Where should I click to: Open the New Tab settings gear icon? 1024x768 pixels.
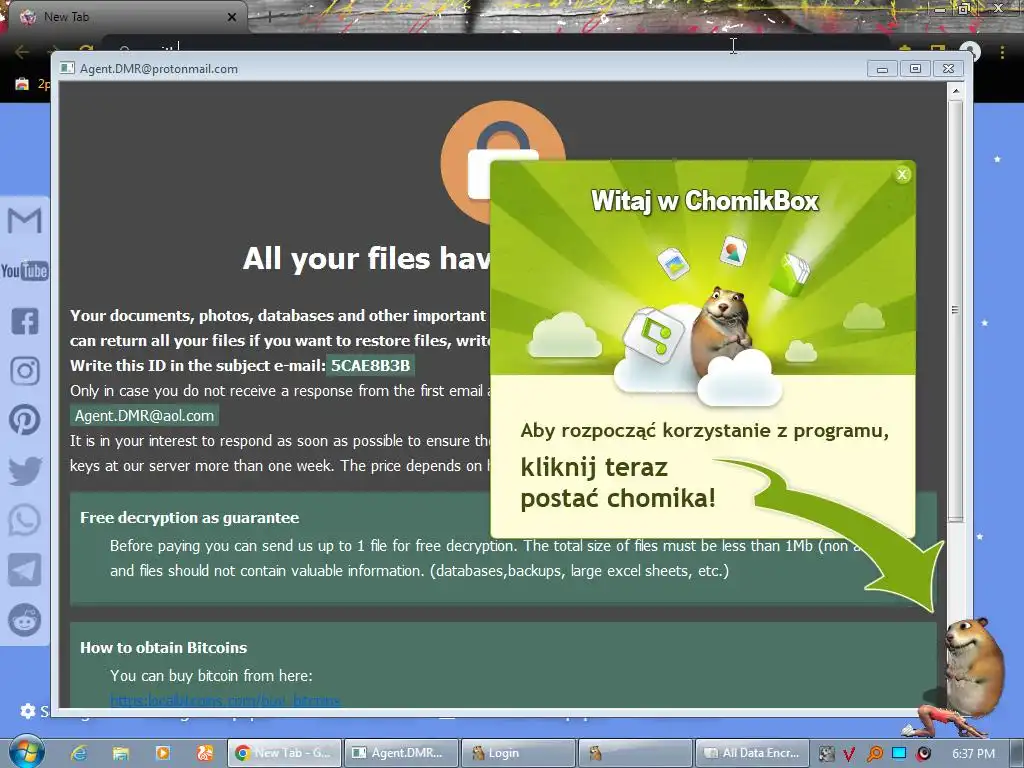27,711
